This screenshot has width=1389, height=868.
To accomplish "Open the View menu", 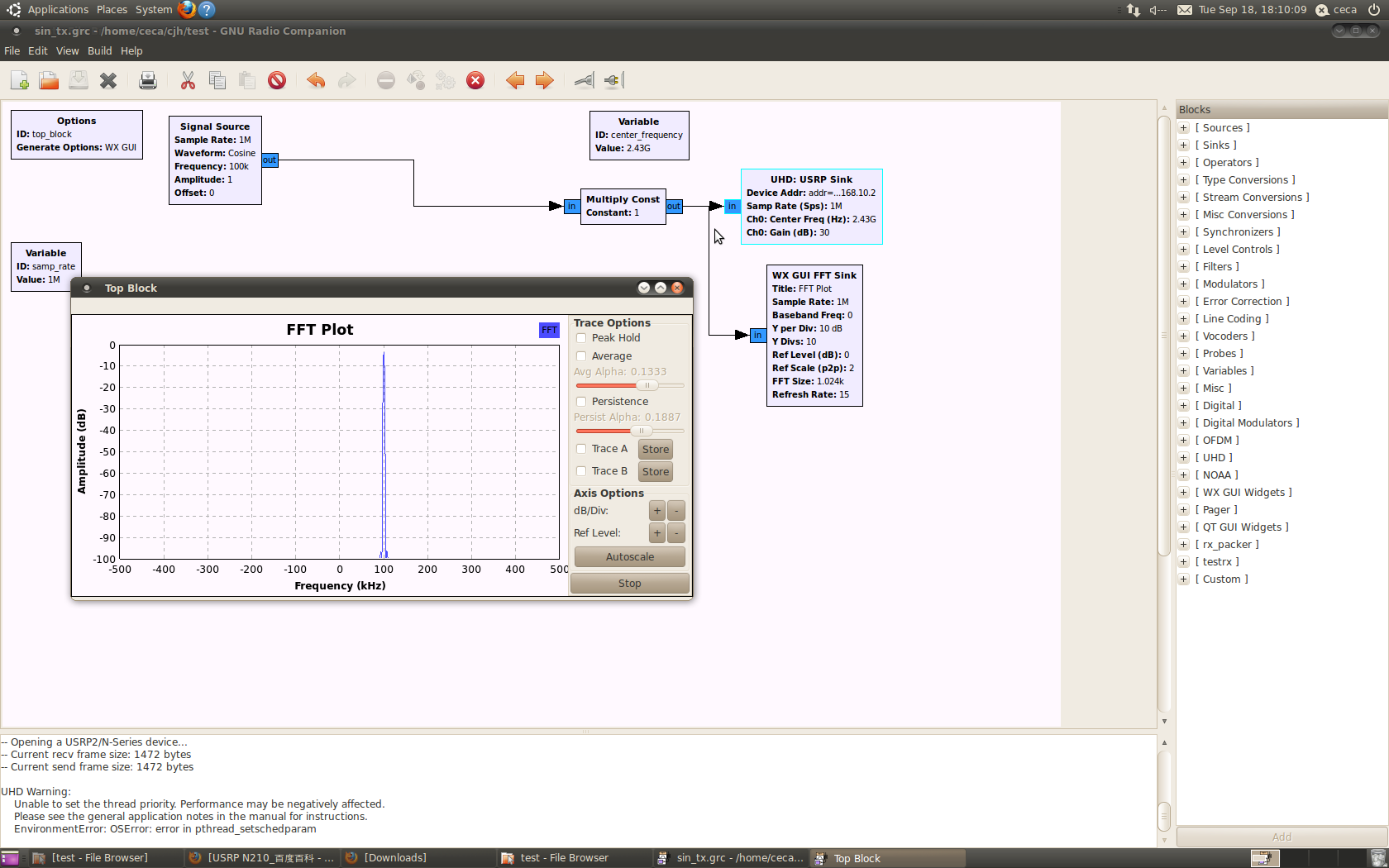I will tap(68, 51).
